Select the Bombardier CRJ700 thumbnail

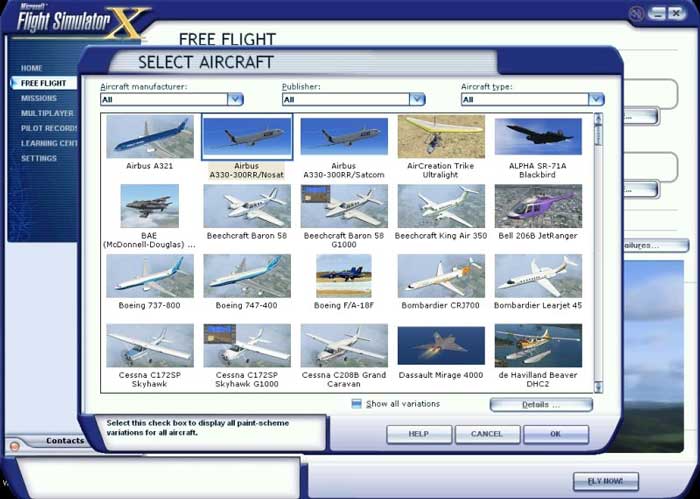(x=441, y=276)
